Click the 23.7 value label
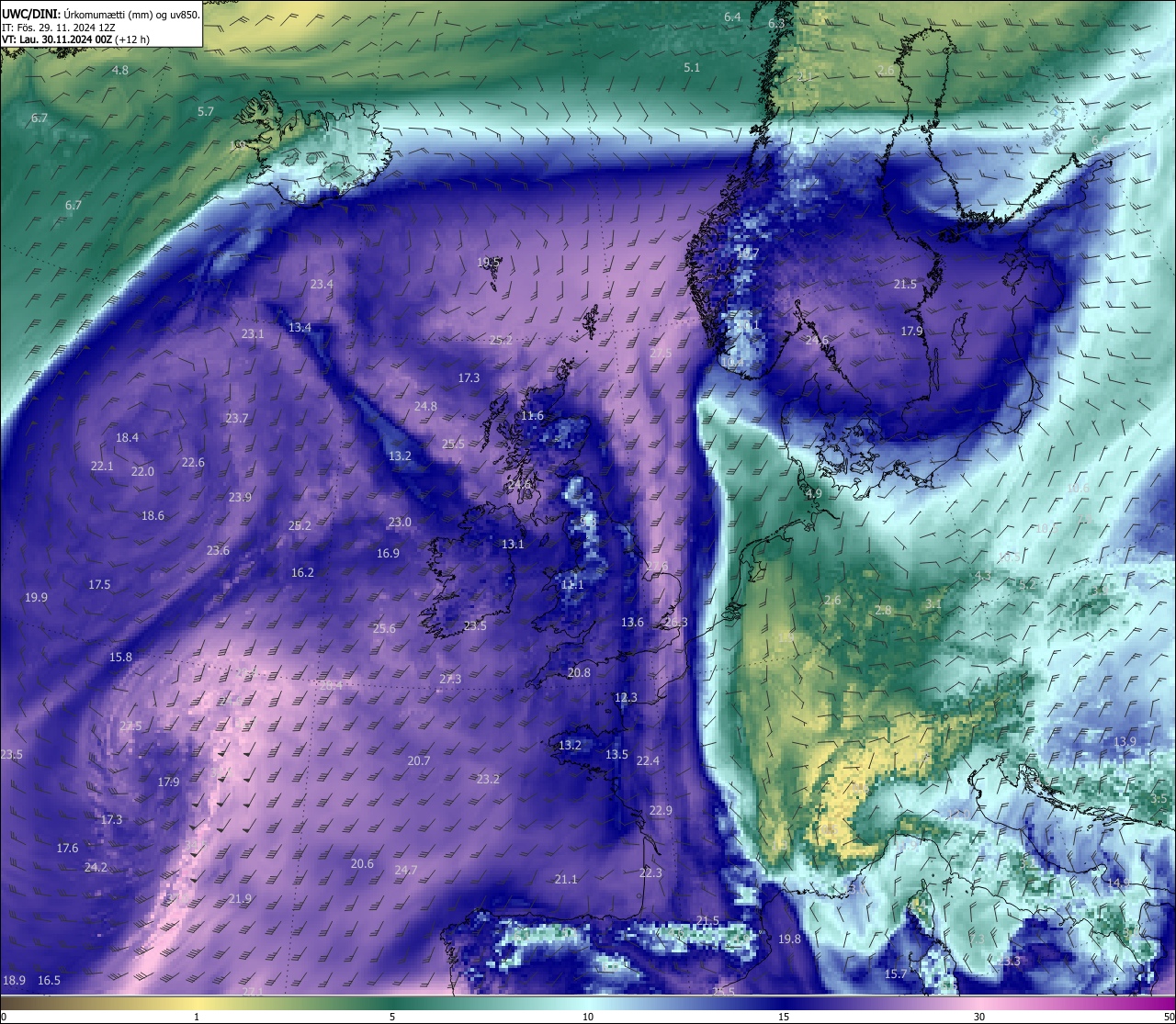Screen dimensions: 1176x1024 pos(237,419)
